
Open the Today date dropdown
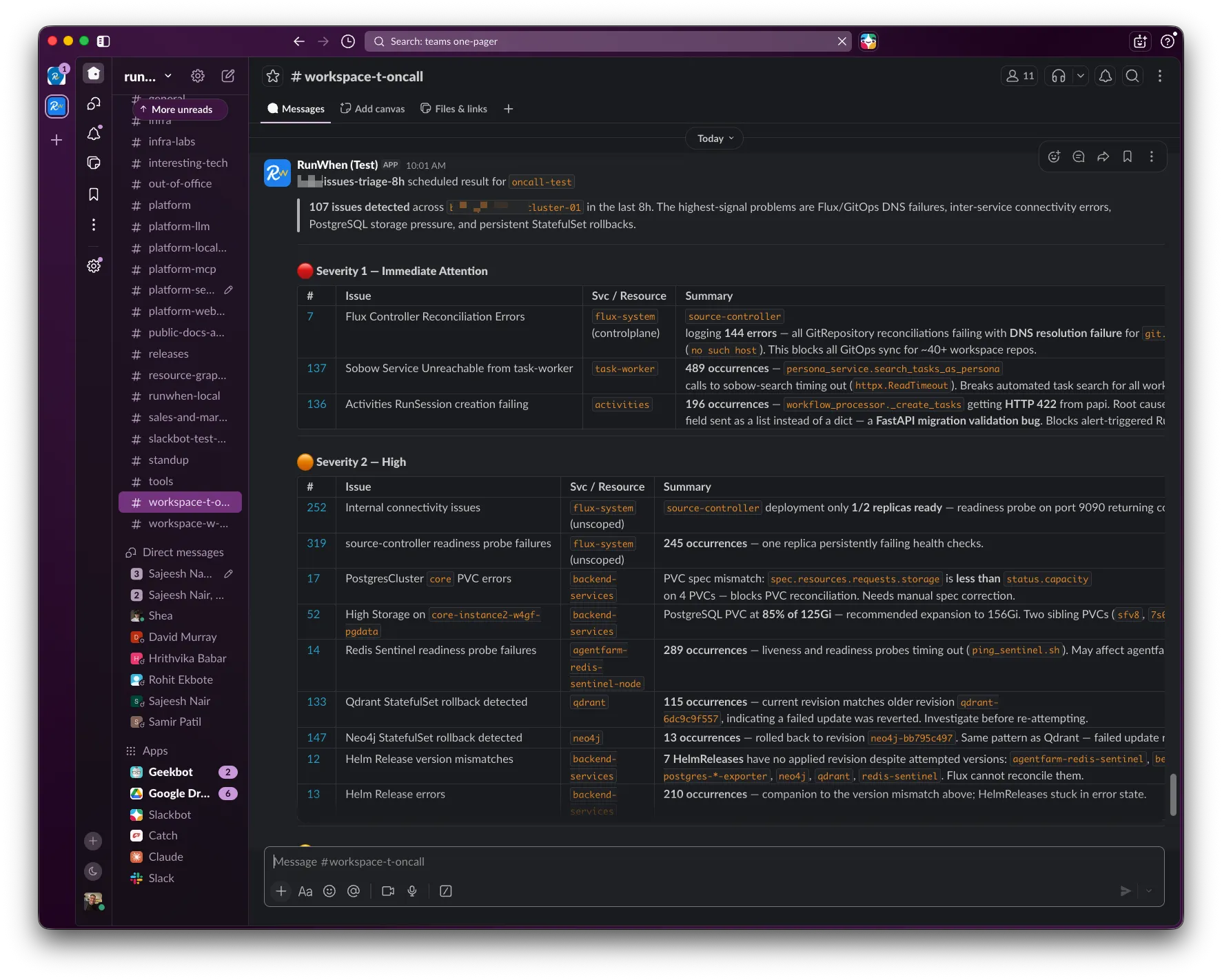tap(715, 139)
